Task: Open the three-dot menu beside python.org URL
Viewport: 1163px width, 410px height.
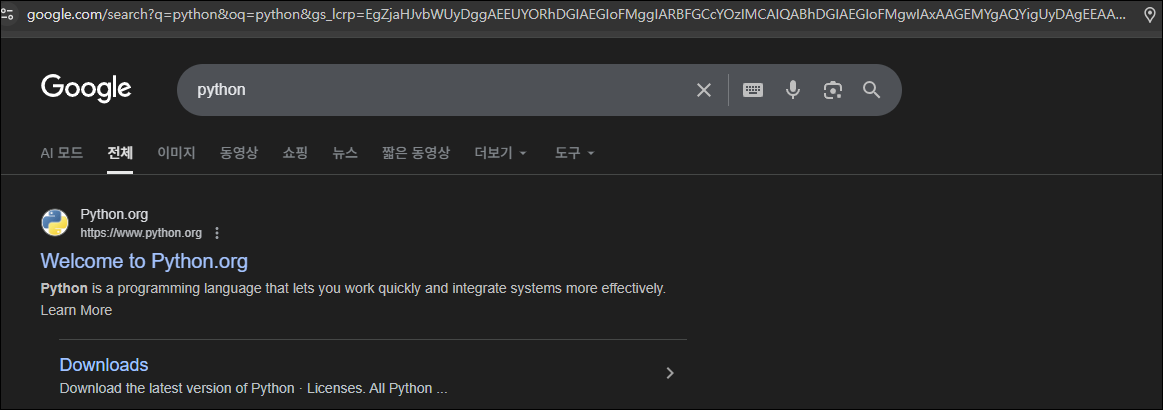Action: (x=217, y=233)
